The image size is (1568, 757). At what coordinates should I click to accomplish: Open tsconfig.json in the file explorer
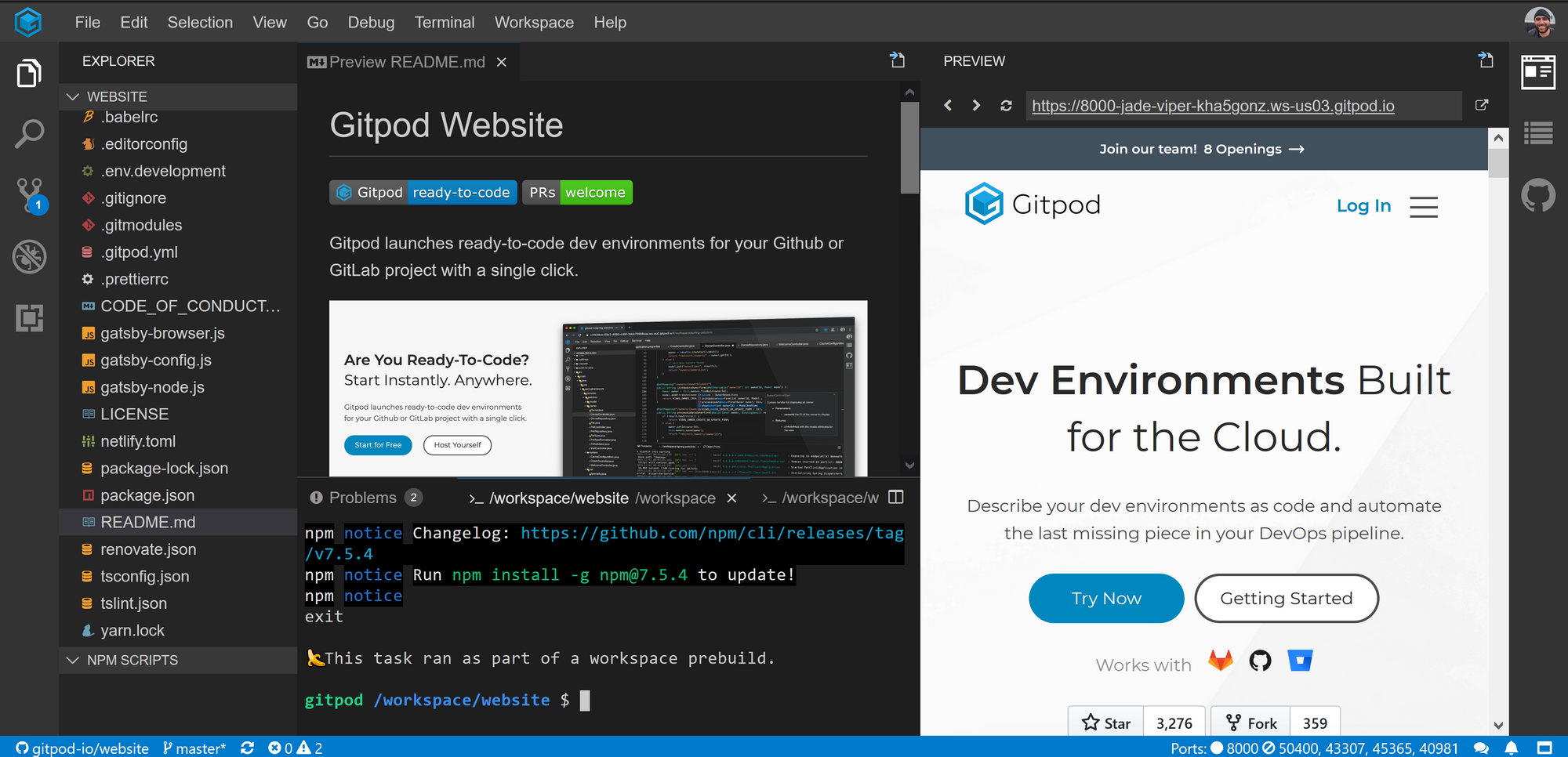[x=178, y=576]
